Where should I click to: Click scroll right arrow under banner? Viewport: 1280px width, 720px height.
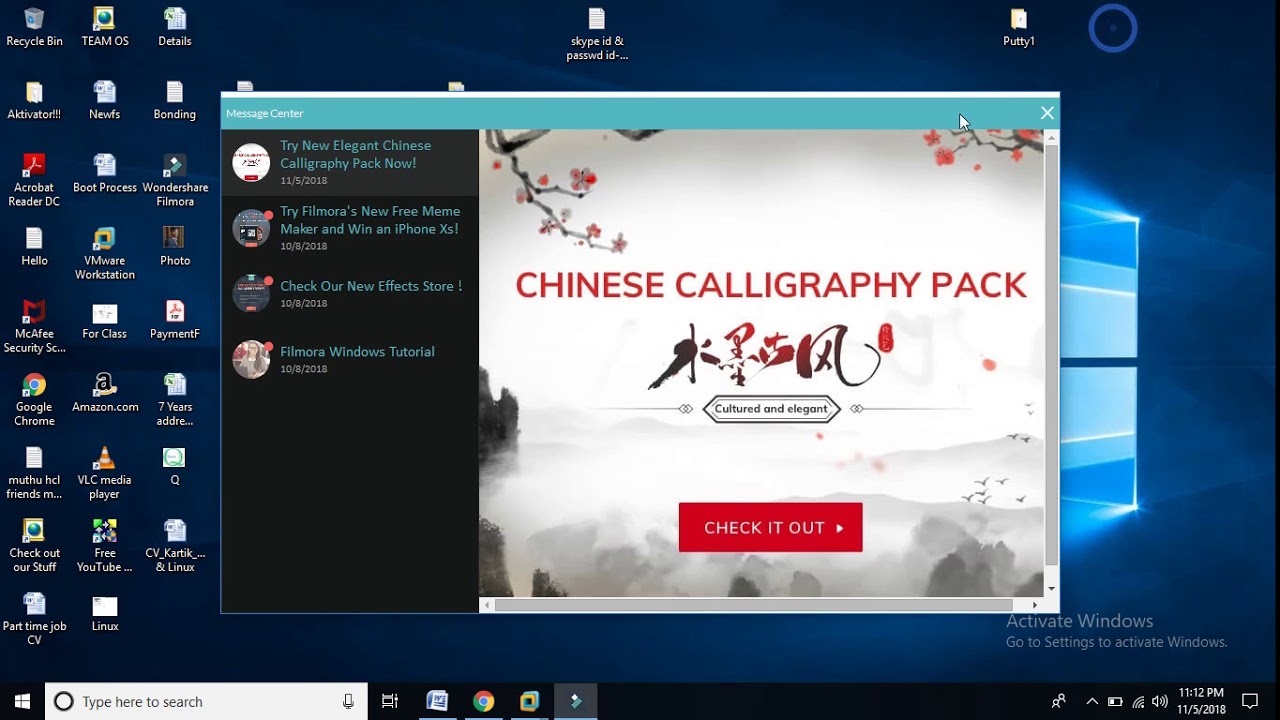coord(1035,605)
